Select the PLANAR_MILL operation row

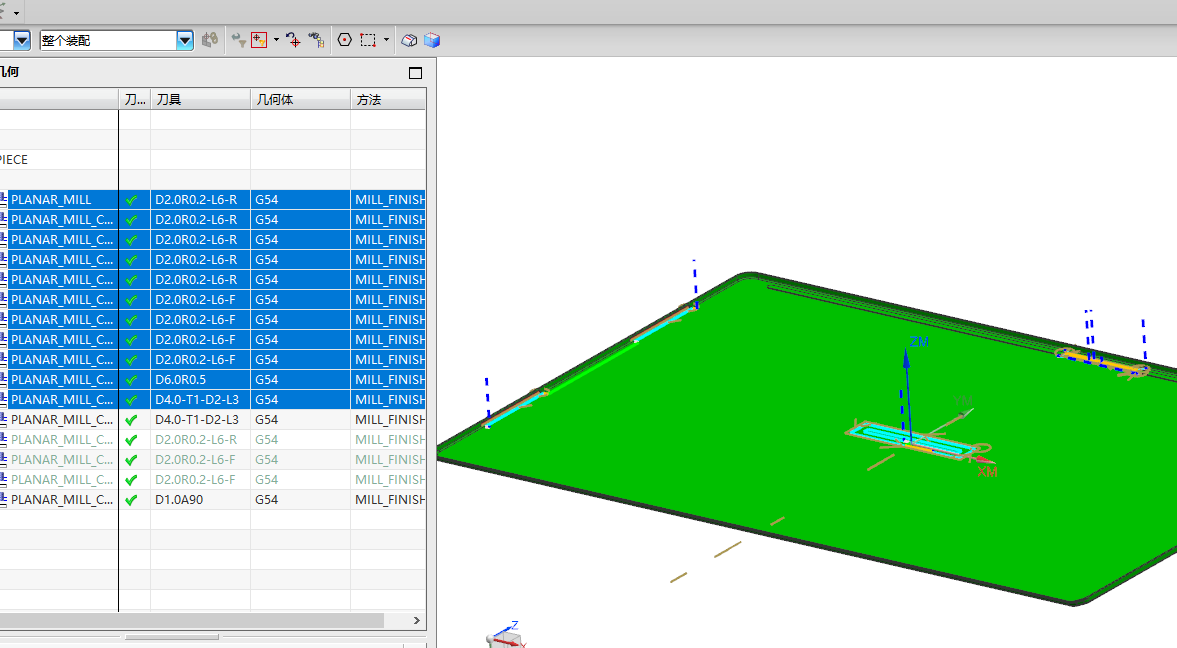tap(212, 200)
